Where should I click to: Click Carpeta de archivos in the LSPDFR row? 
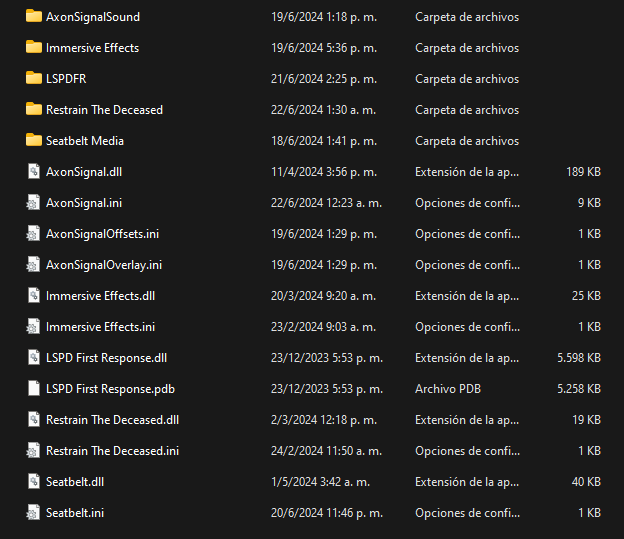coord(467,79)
